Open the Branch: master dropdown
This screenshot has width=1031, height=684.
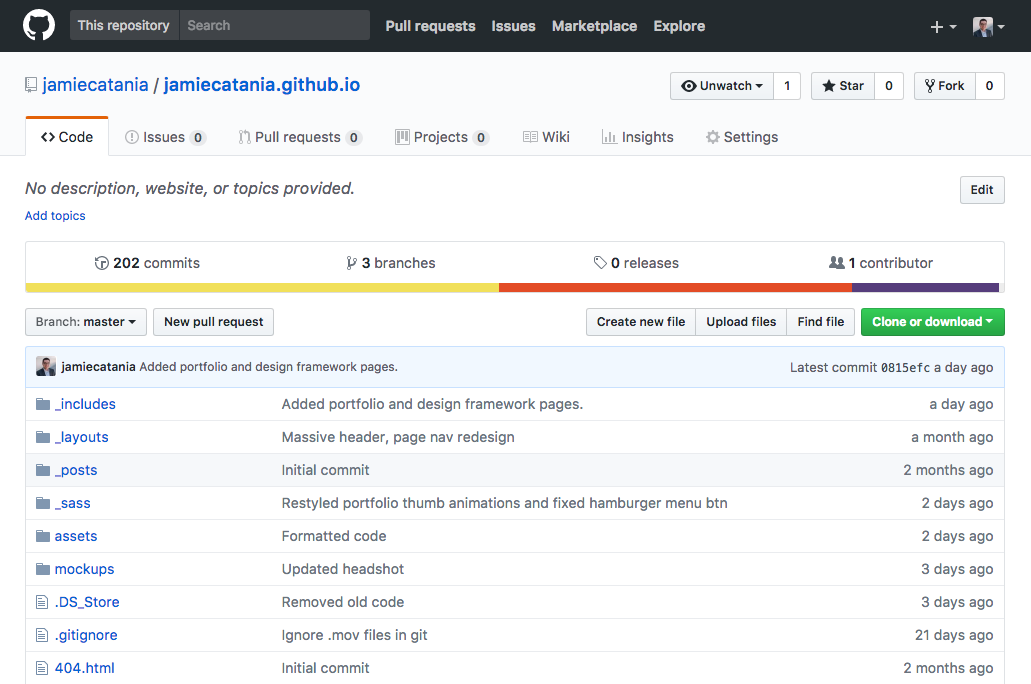[86, 322]
